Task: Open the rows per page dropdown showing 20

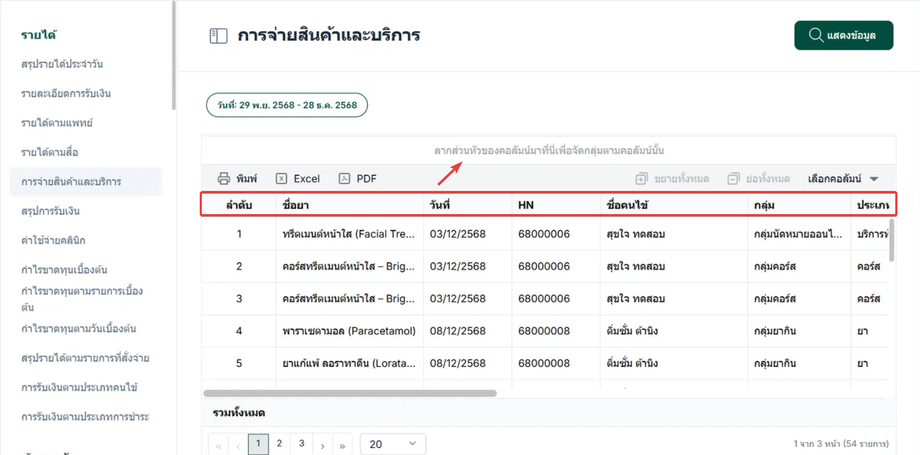Action: (393, 444)
